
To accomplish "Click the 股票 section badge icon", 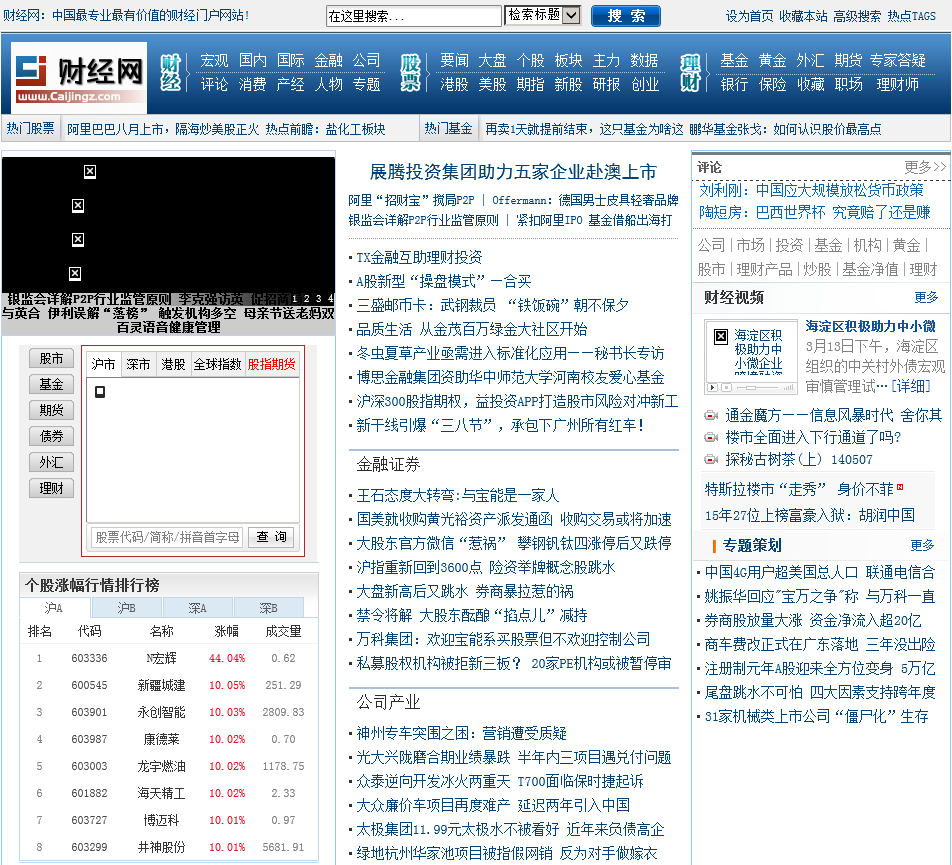I will click(410, 73).
